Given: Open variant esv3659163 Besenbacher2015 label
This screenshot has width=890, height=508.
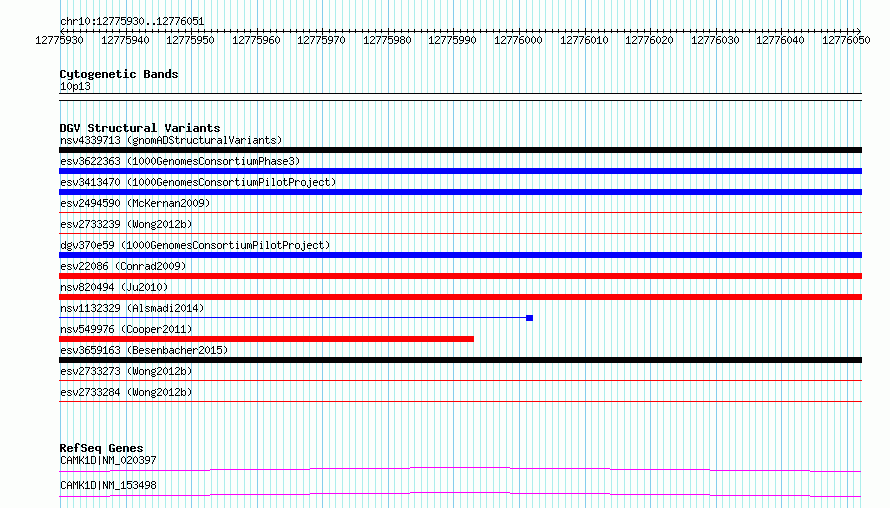Looking at the screenshot, I should tap(144, 350).
